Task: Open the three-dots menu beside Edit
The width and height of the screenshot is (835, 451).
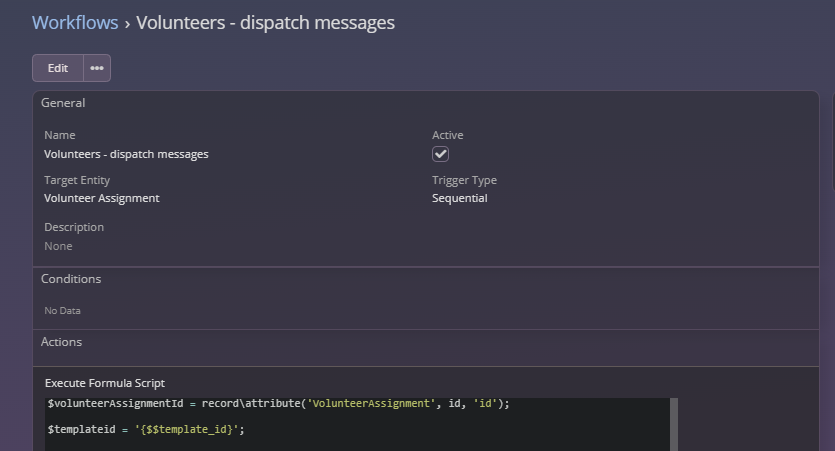Action: pyautogui.click(x=97, y=68)
